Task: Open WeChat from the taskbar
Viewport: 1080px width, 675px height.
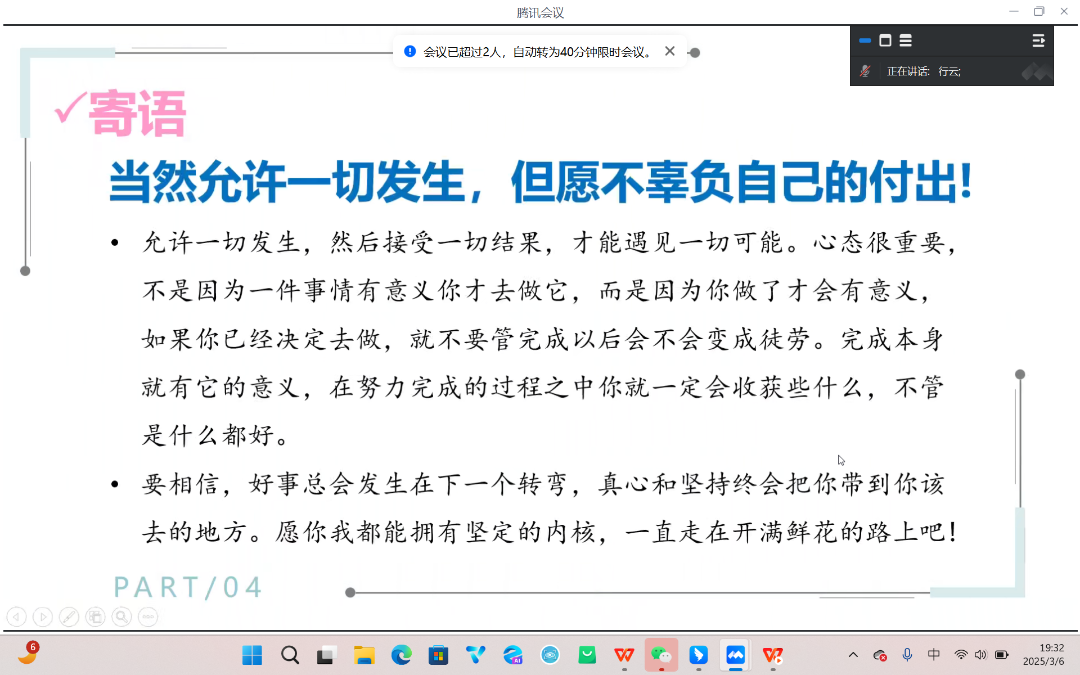Action: click(661, 655)
